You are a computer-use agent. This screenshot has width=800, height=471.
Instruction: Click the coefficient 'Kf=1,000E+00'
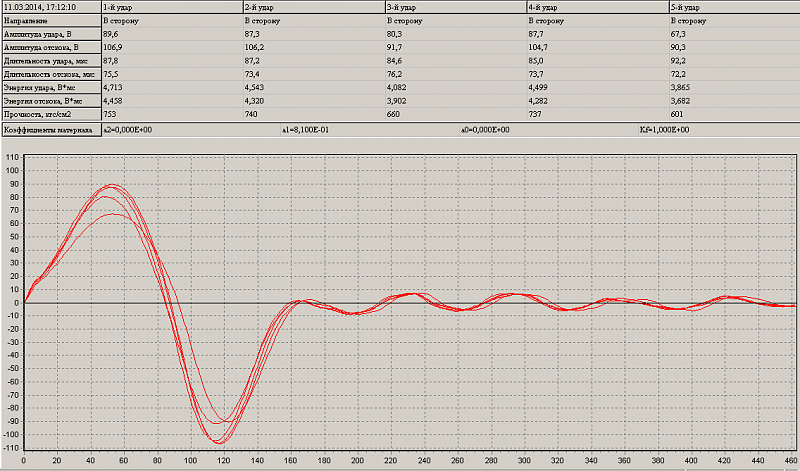pos(664,130)
